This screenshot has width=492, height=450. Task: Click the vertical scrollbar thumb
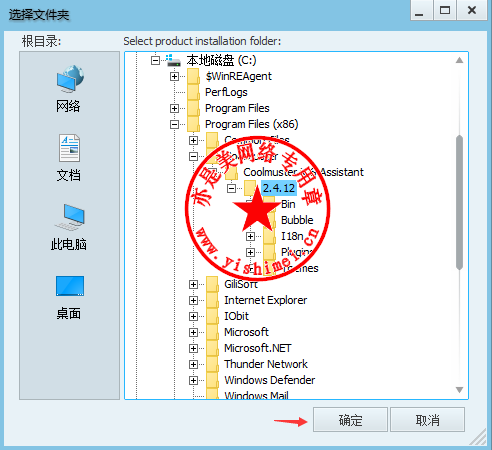tap(459, 202)
